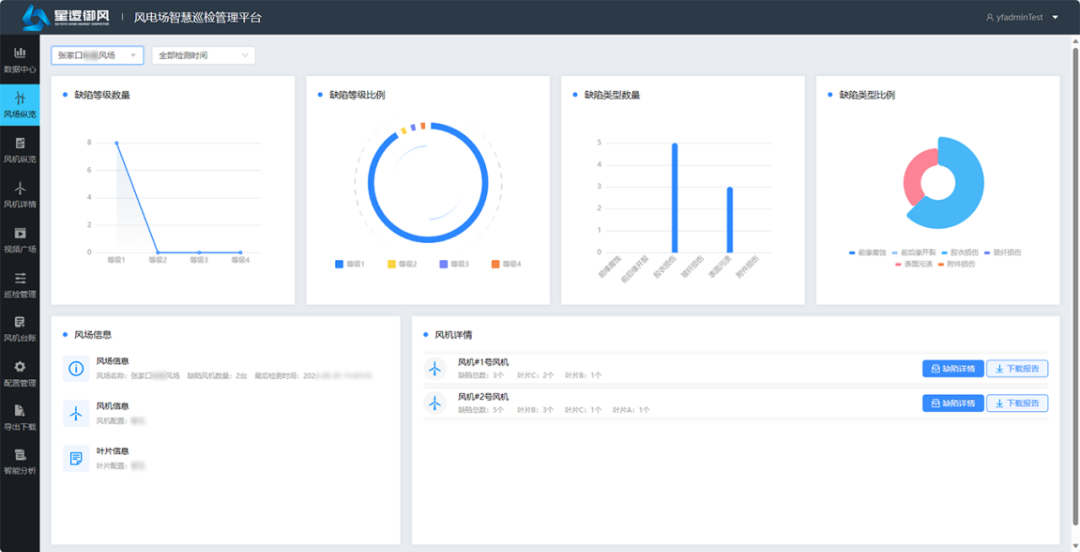
Task: Open 巡检管理 from the sidebar
Action: [x=19, y=284]
